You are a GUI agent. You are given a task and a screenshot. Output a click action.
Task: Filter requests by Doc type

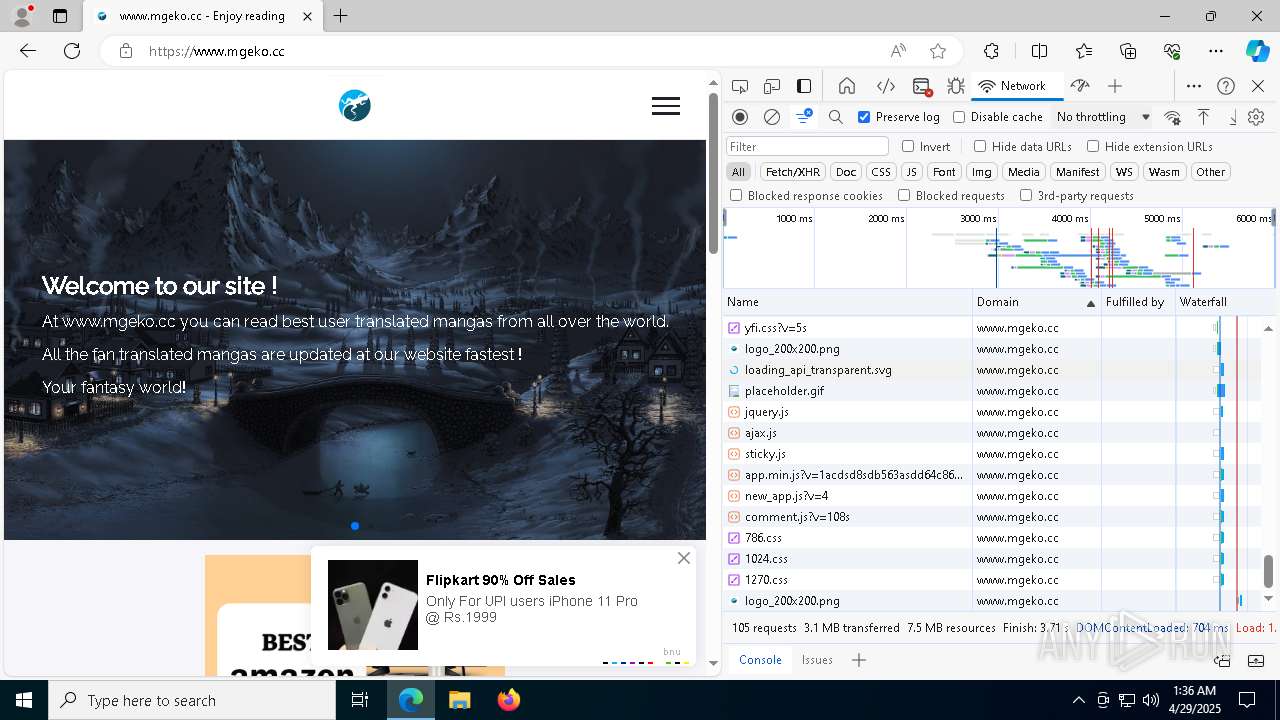tap(846, 172)
